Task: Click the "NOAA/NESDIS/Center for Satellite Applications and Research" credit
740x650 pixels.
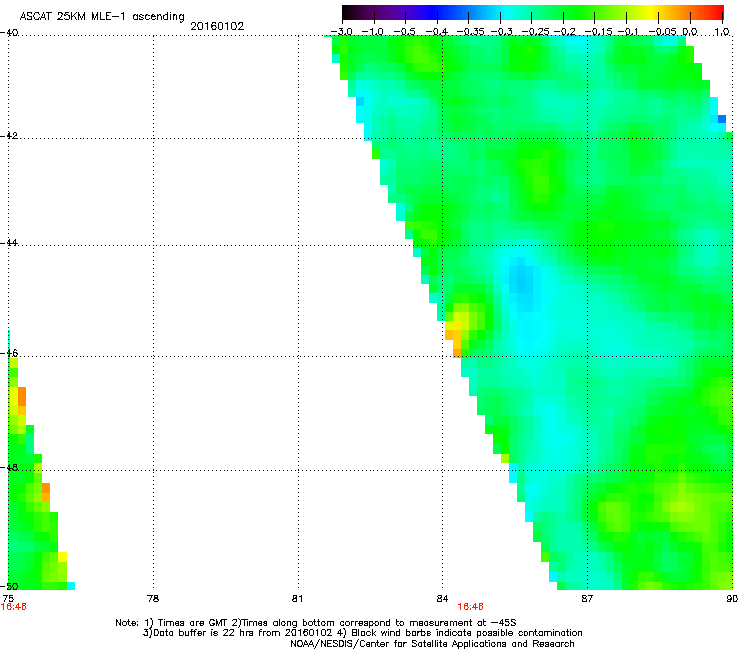Action: (432, 644)
